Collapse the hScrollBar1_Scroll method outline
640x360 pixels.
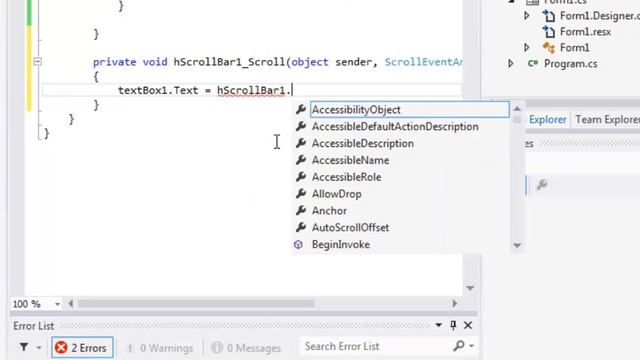click(37, 62)
